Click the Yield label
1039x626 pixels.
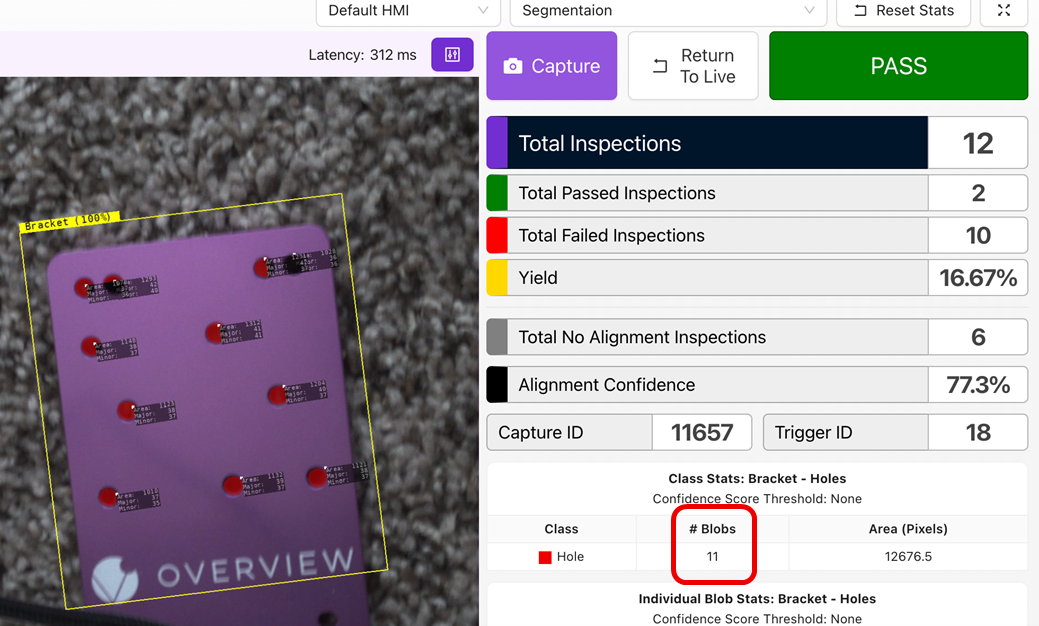pyautogui.click(x=538, y=278)
